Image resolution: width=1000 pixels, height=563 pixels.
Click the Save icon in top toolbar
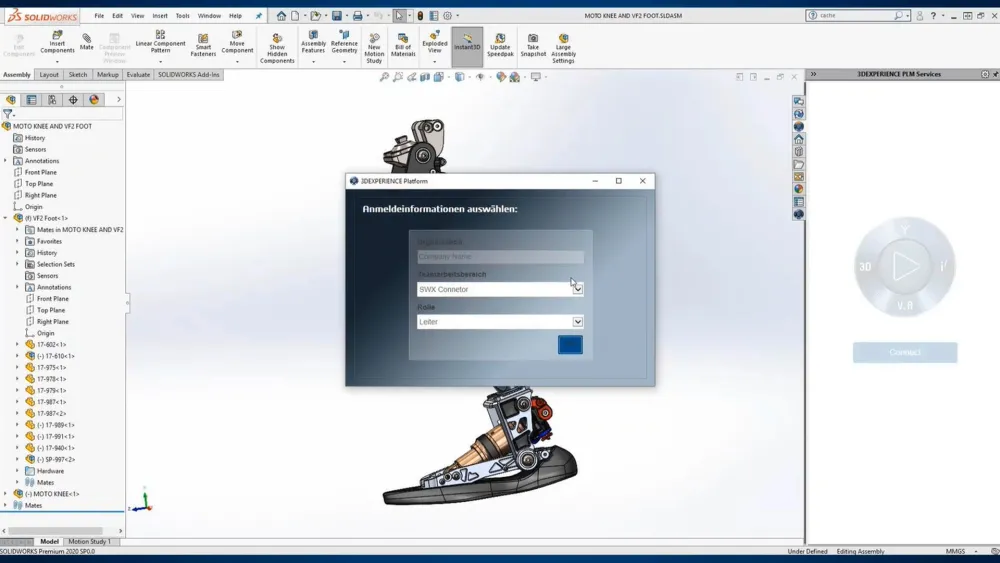coord(337,15)
